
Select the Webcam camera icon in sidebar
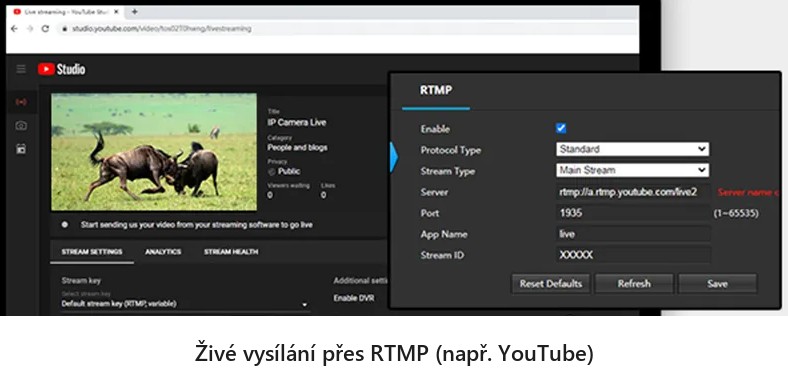click(21, 126)
